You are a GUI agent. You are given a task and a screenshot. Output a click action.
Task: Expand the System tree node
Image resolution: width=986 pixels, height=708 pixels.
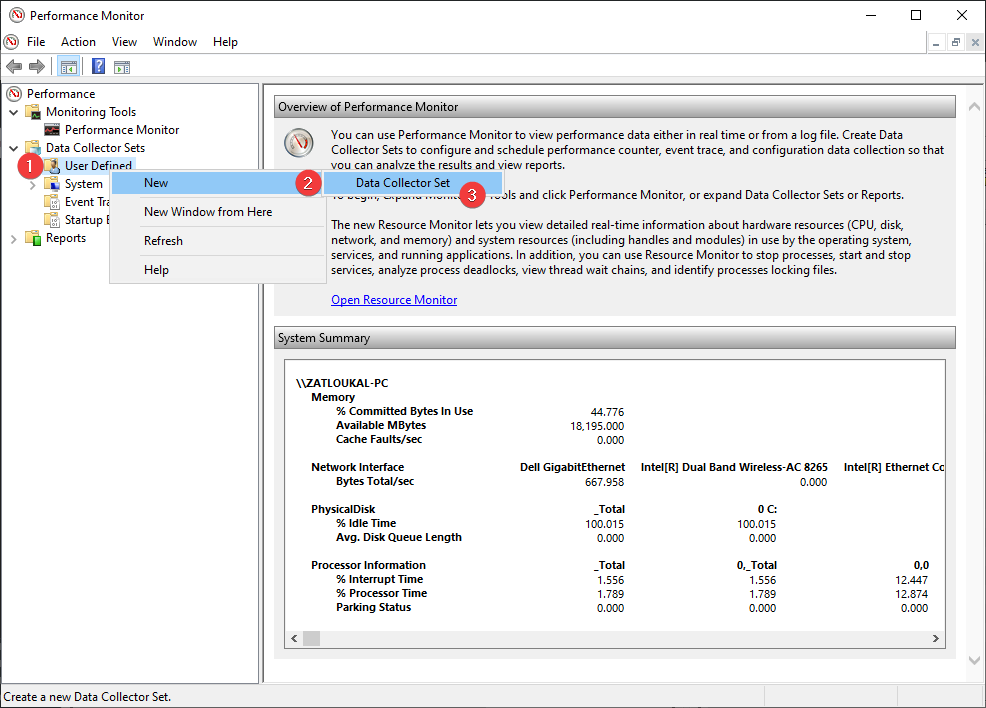tap(32, 184)
